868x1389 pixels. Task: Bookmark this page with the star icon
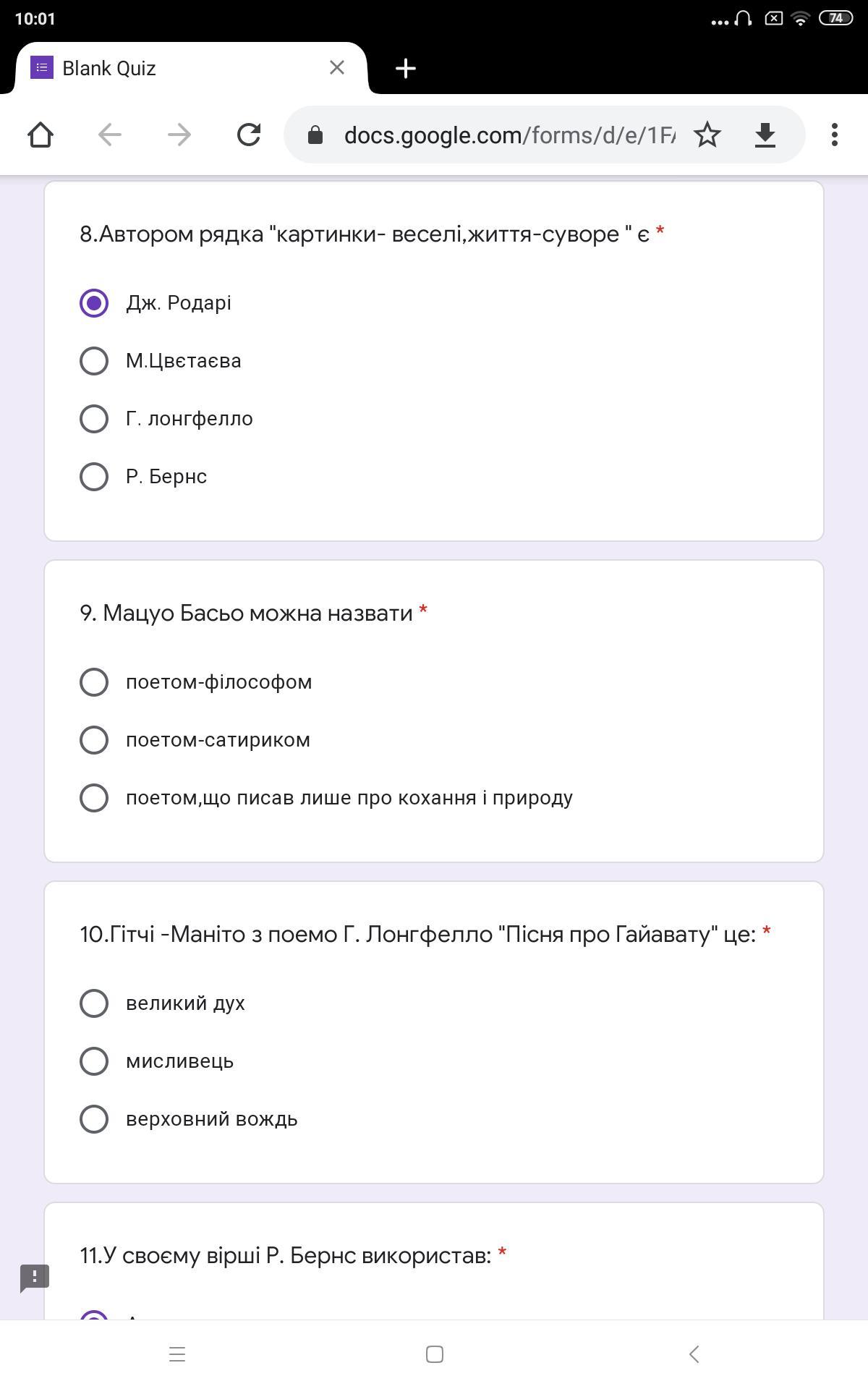[x=707, y=135]
